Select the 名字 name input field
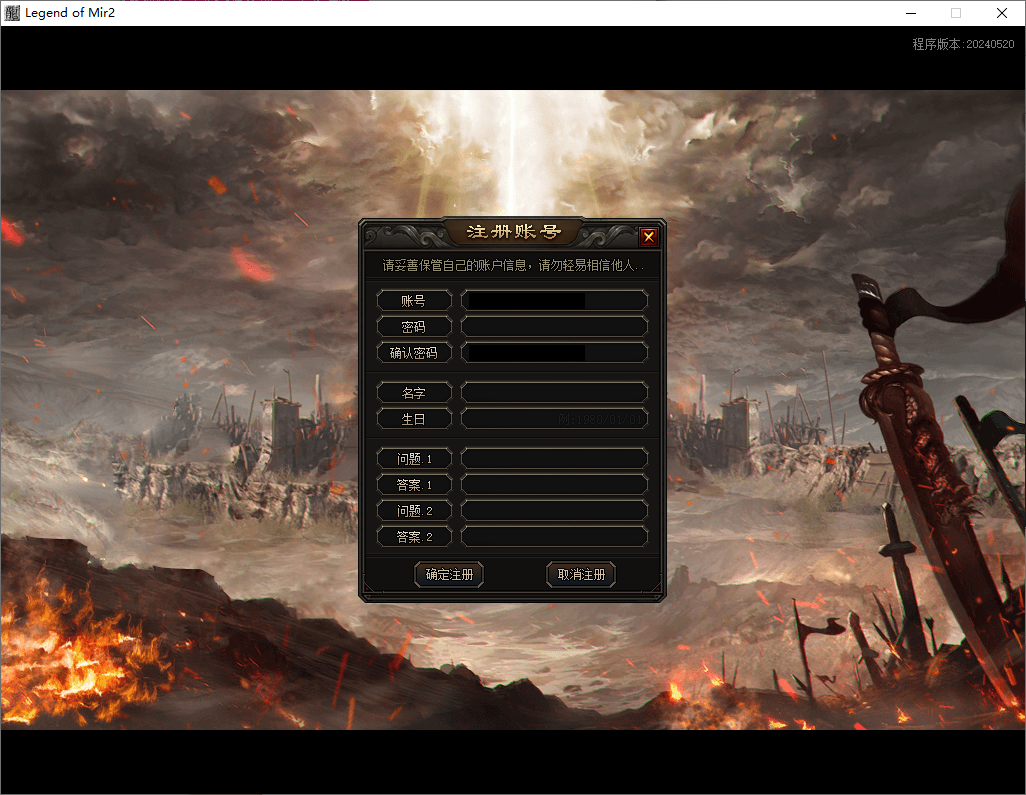Screen dimensions: 1026x795 tap(554, 393)
